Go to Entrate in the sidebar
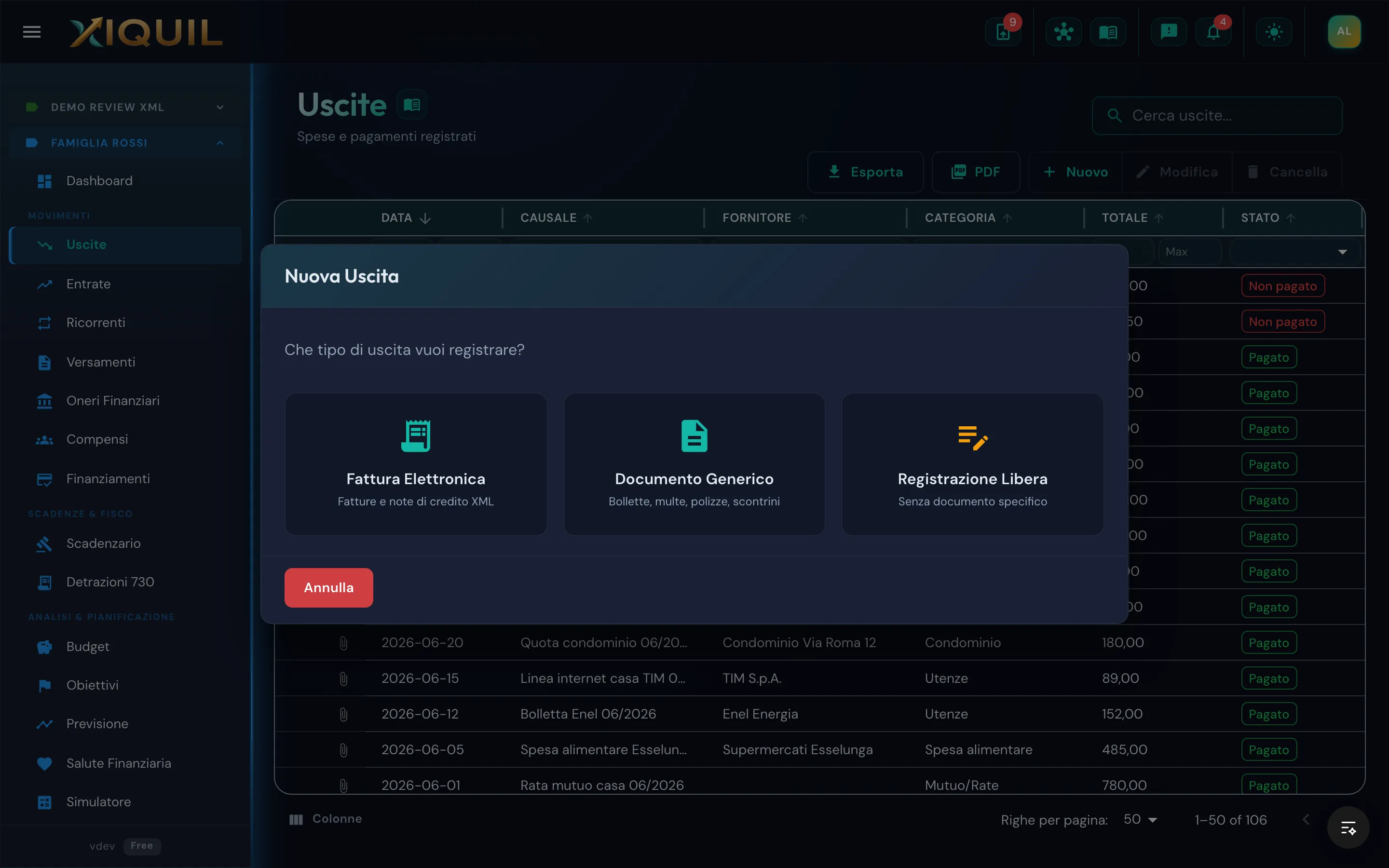The image size is (1389, 868). 125,284
